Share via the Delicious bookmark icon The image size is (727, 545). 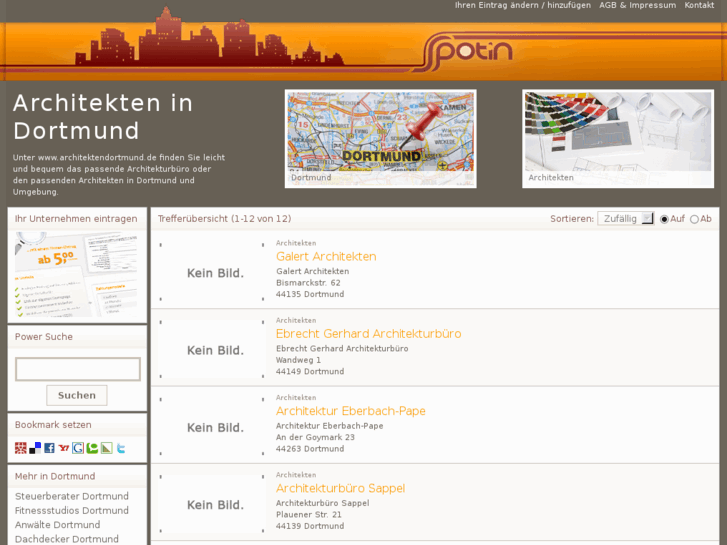pos(35,448)
